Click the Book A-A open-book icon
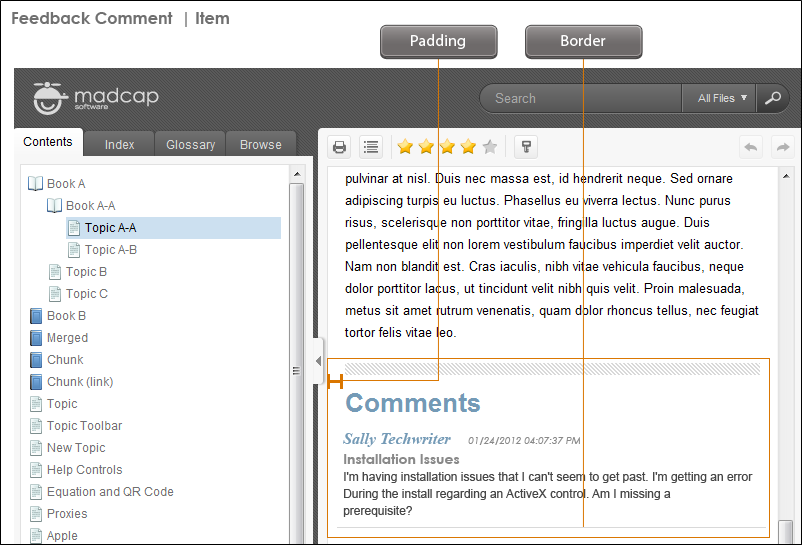The image size is (802, 545). pos(54,206)
